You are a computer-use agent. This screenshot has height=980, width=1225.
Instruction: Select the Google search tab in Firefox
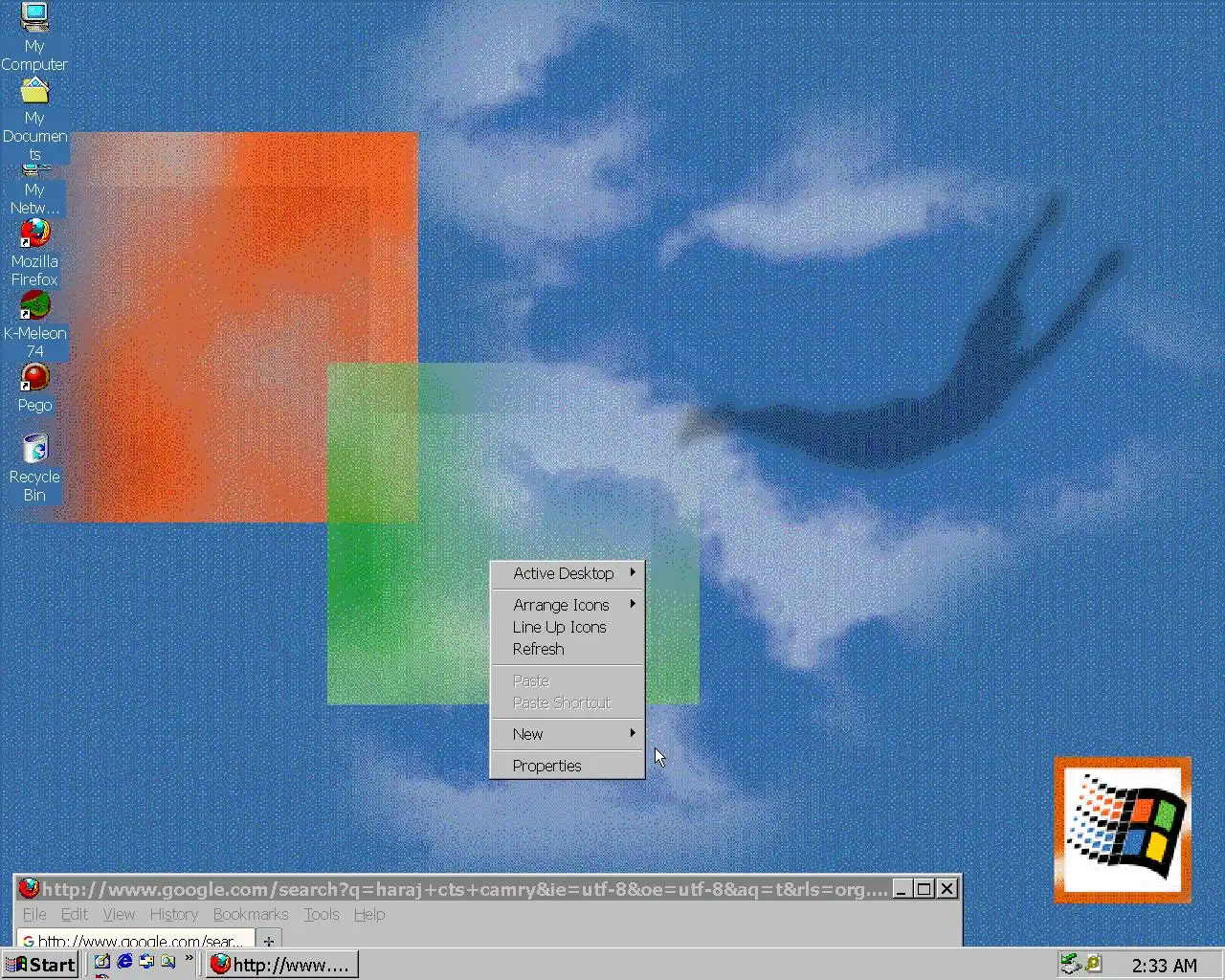click(136, 939)
